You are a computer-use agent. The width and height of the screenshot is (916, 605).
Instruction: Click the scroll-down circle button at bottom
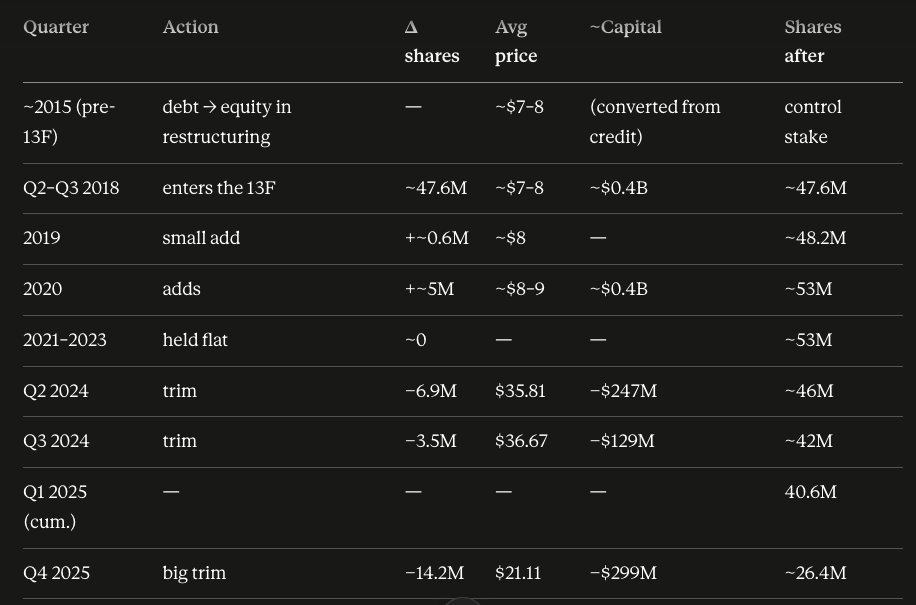click(x=462, y=601)
